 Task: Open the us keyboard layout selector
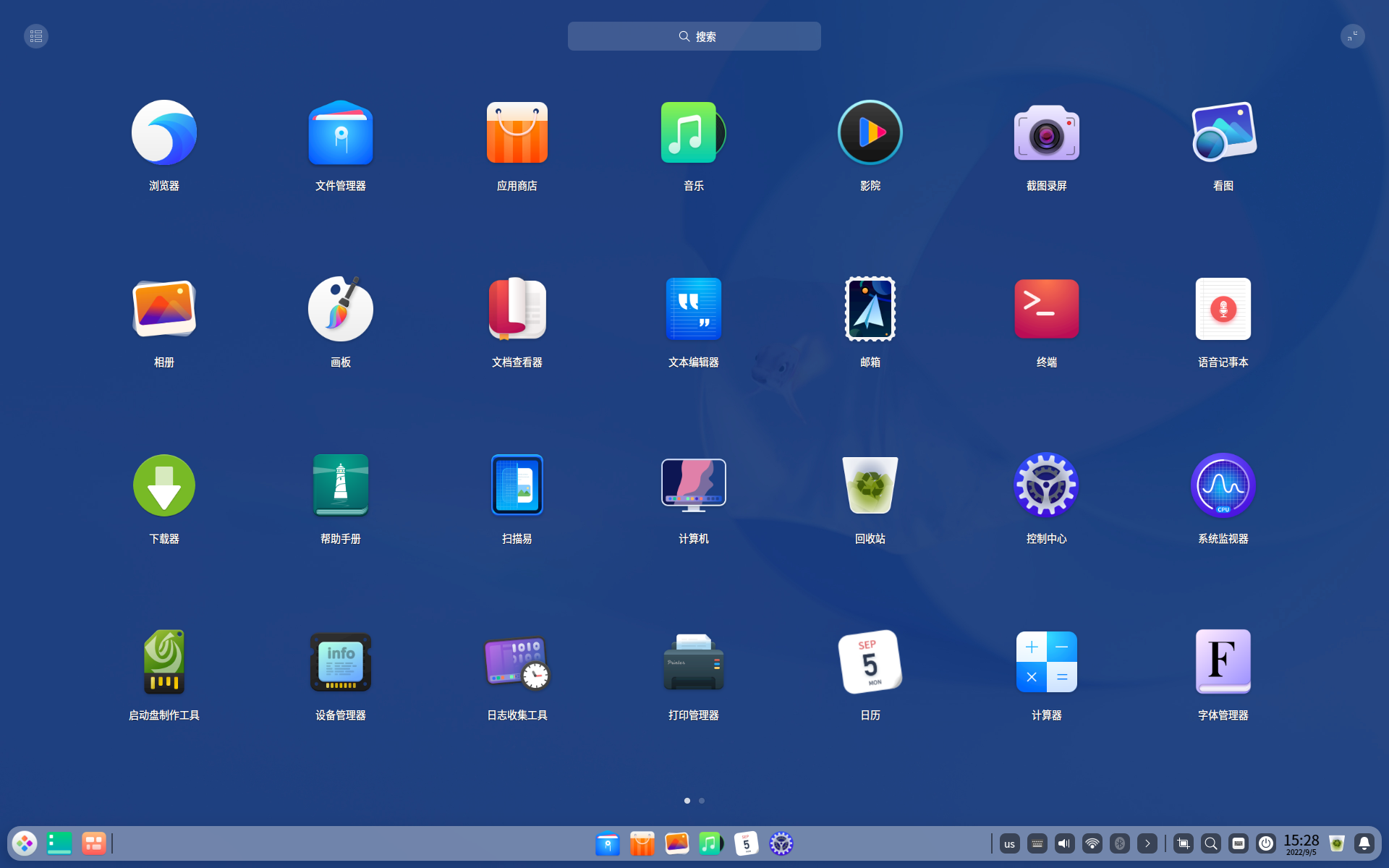1009,843
